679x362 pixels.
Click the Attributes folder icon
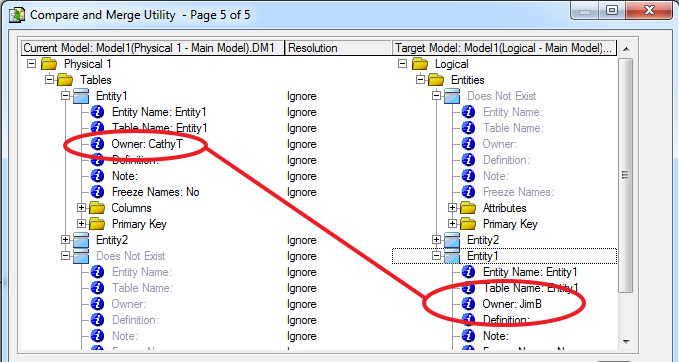coord(468,208)
